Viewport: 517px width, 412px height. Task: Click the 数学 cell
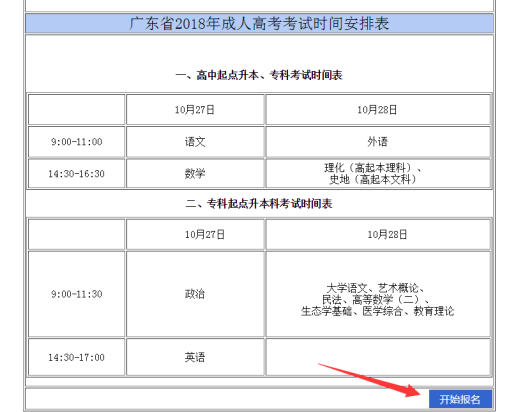pos(195,174)
